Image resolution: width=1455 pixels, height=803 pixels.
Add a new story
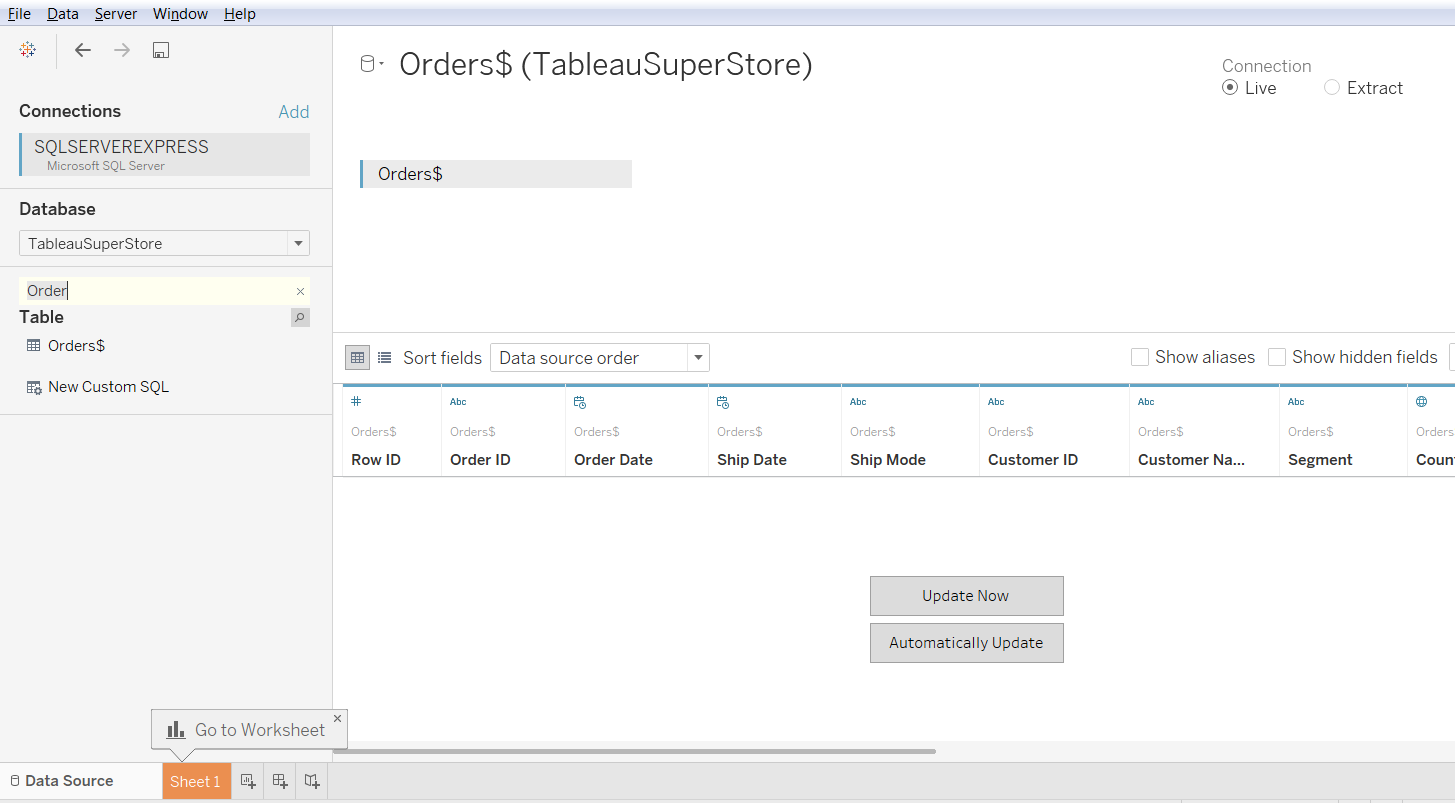coord(312,781)
